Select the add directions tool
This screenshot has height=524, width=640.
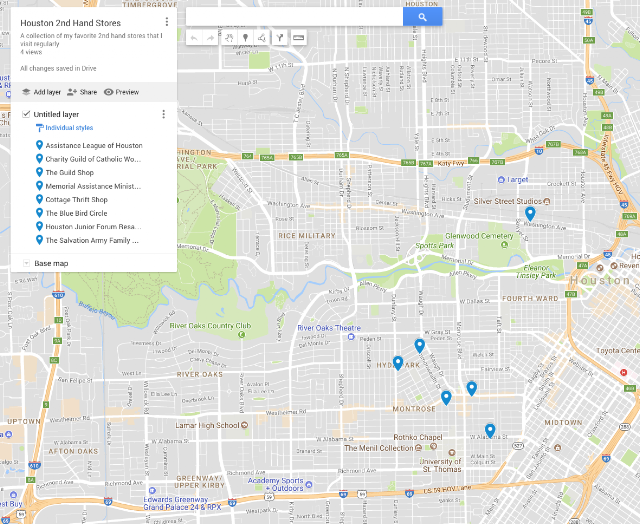280,38
